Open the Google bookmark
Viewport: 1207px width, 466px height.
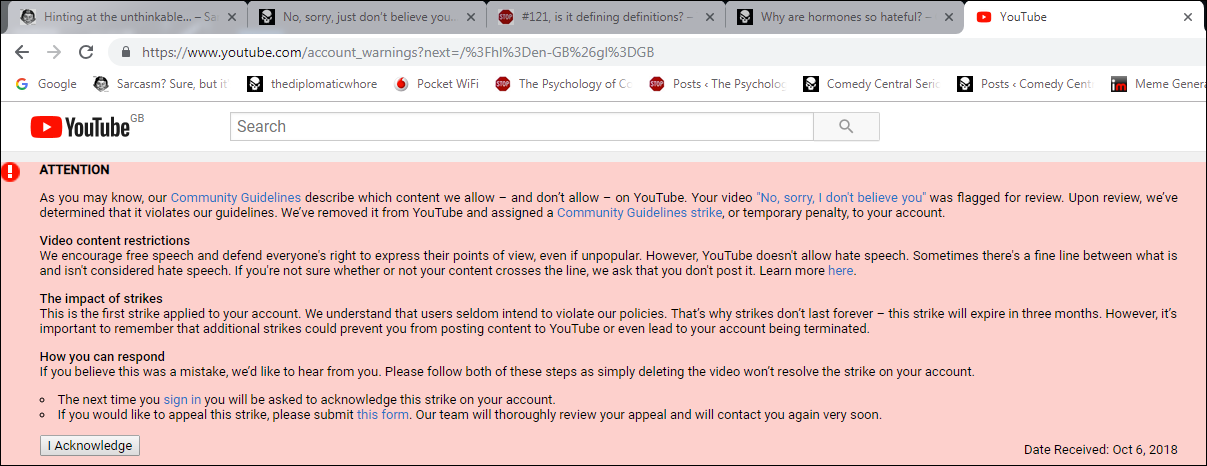point(46,84)
